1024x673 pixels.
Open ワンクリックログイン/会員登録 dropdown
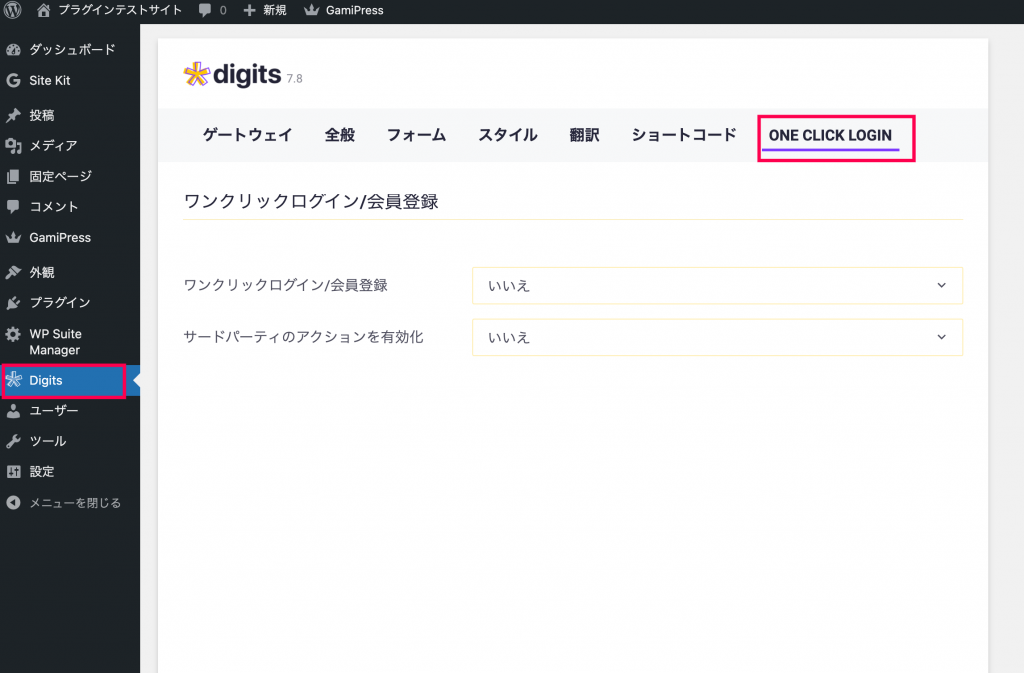[717, 285]
